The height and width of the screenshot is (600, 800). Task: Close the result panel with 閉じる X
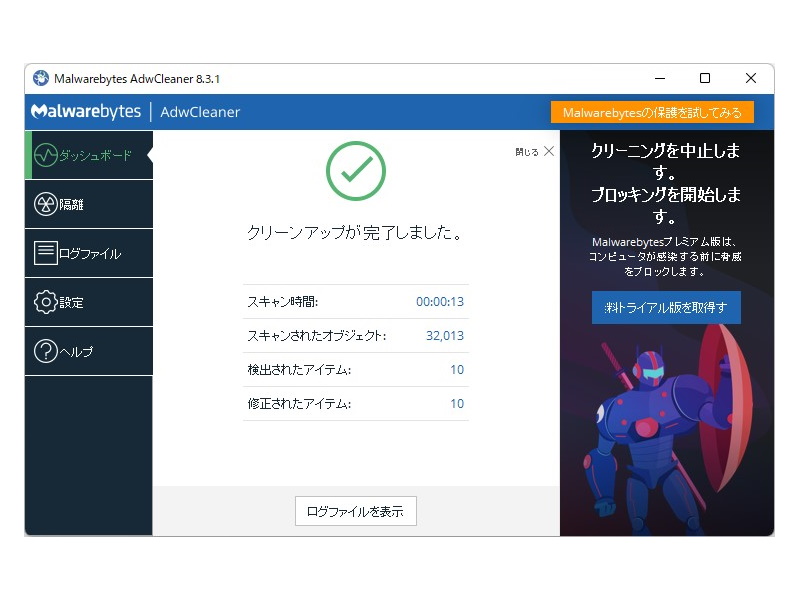coord(534,152)
